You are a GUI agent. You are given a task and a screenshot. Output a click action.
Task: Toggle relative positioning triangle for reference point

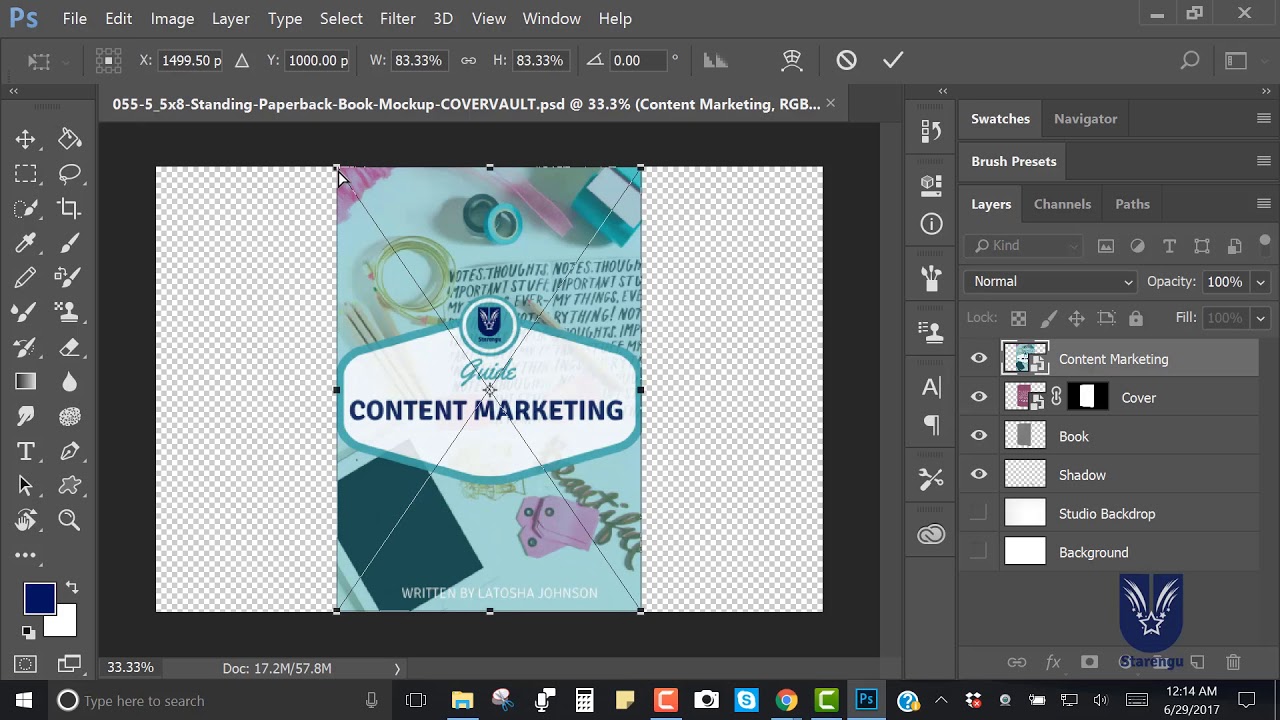[x=242, y=60]
